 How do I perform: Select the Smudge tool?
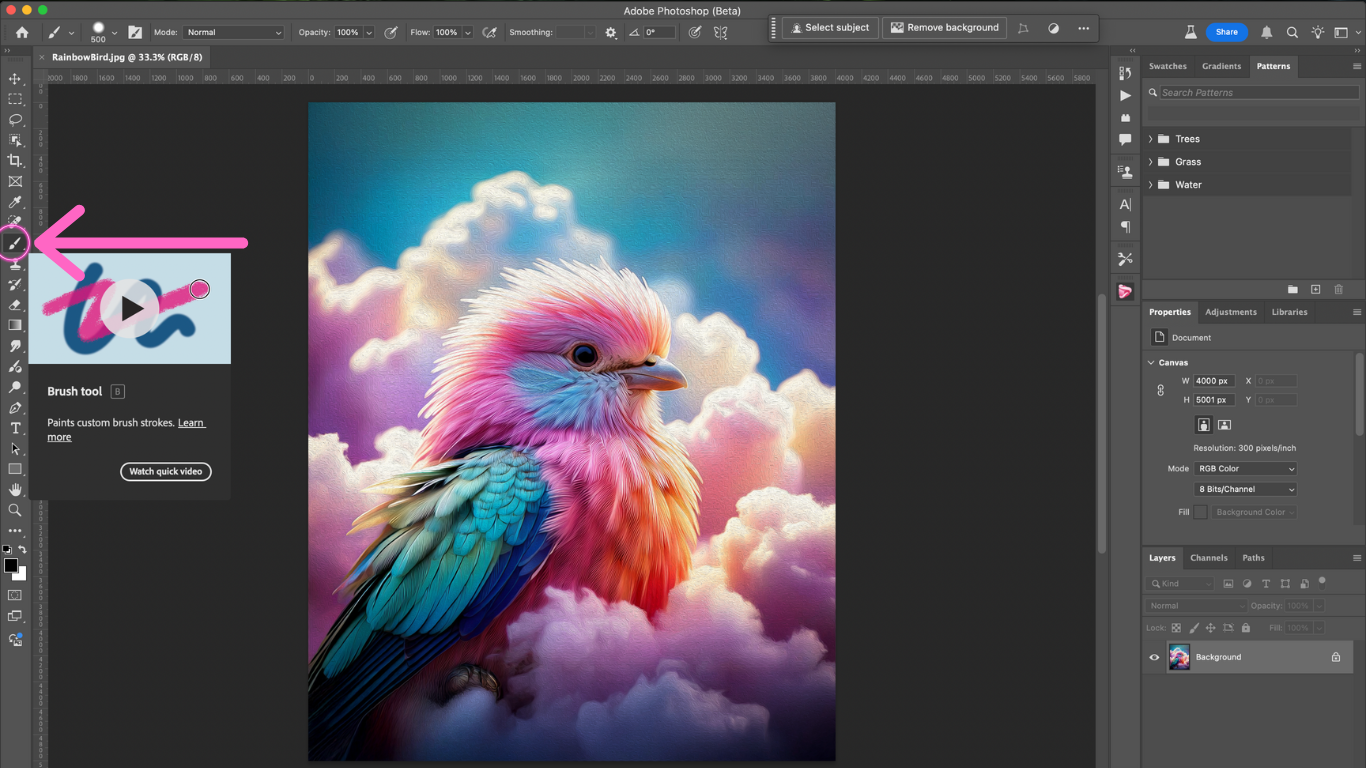coord(15,346)
